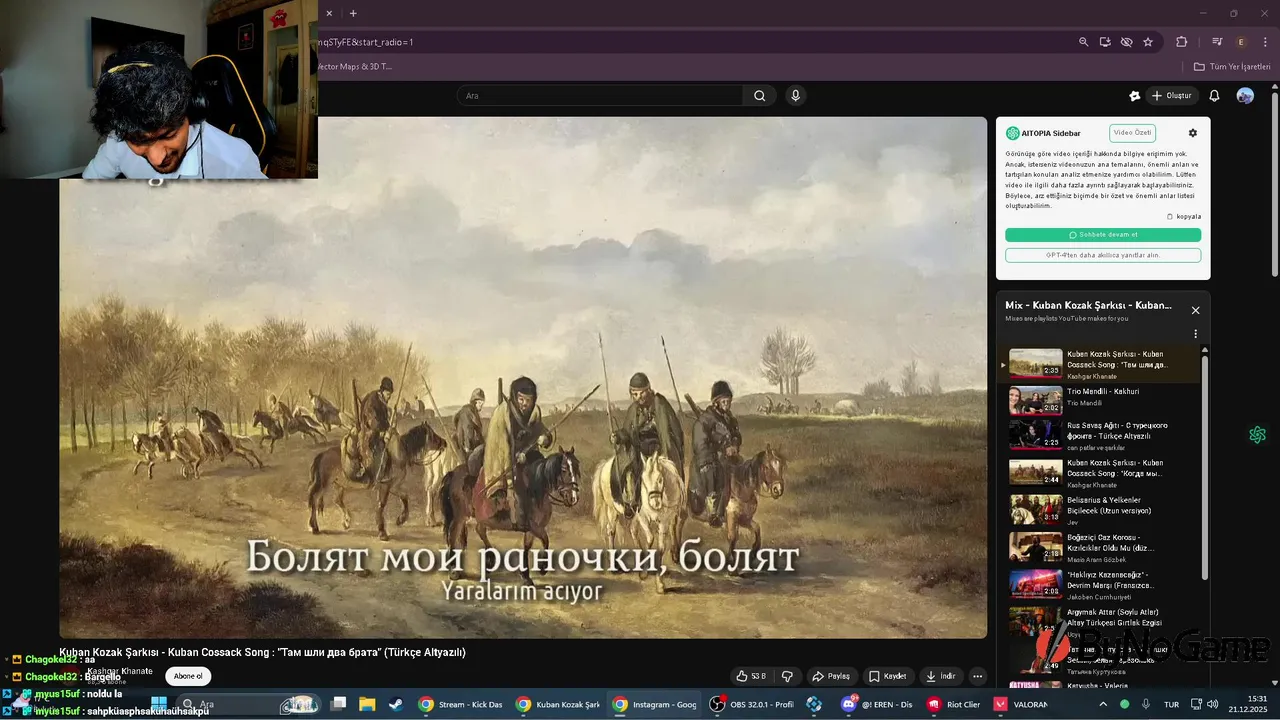
Task: Open AITOPIA sidebar settings gear
Action: (x=1192, y=133)
